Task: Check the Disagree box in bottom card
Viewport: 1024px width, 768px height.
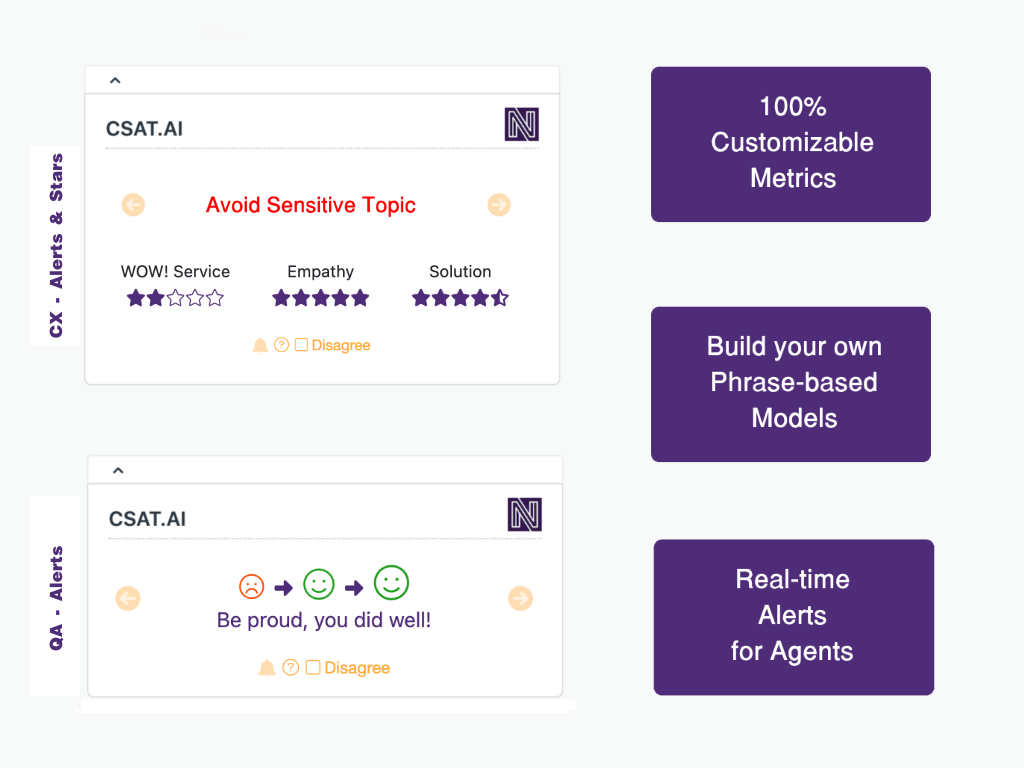Action: [313, 667]
